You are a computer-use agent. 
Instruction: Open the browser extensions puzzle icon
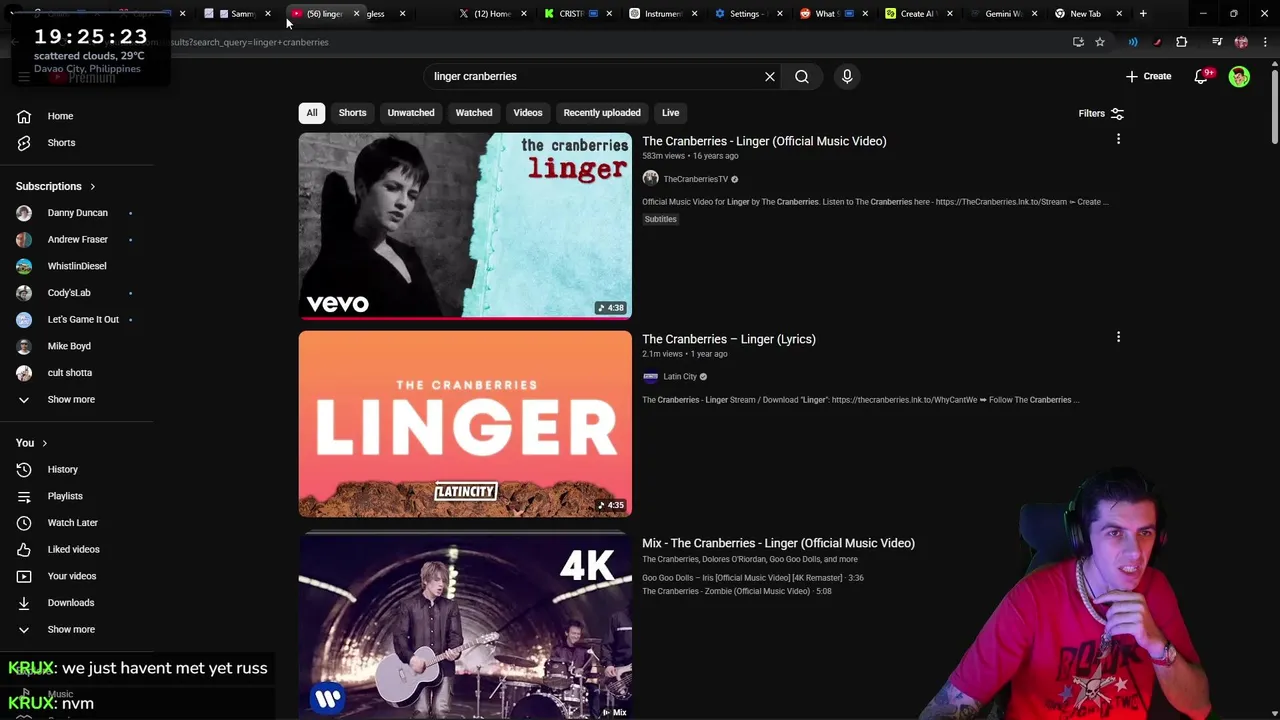click(1182, 42)
